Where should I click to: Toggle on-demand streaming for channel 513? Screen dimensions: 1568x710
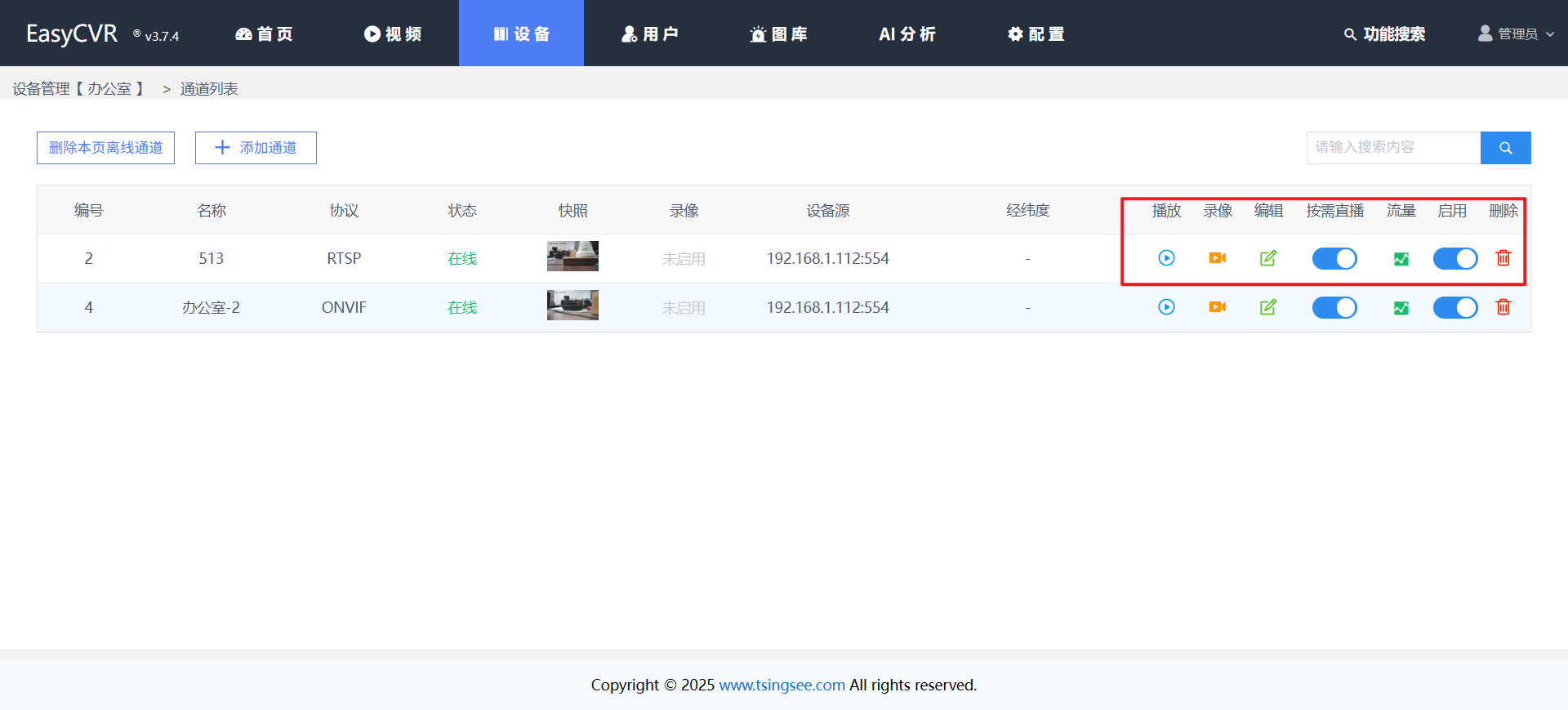pyautogui.click(x=1334, y=259)
